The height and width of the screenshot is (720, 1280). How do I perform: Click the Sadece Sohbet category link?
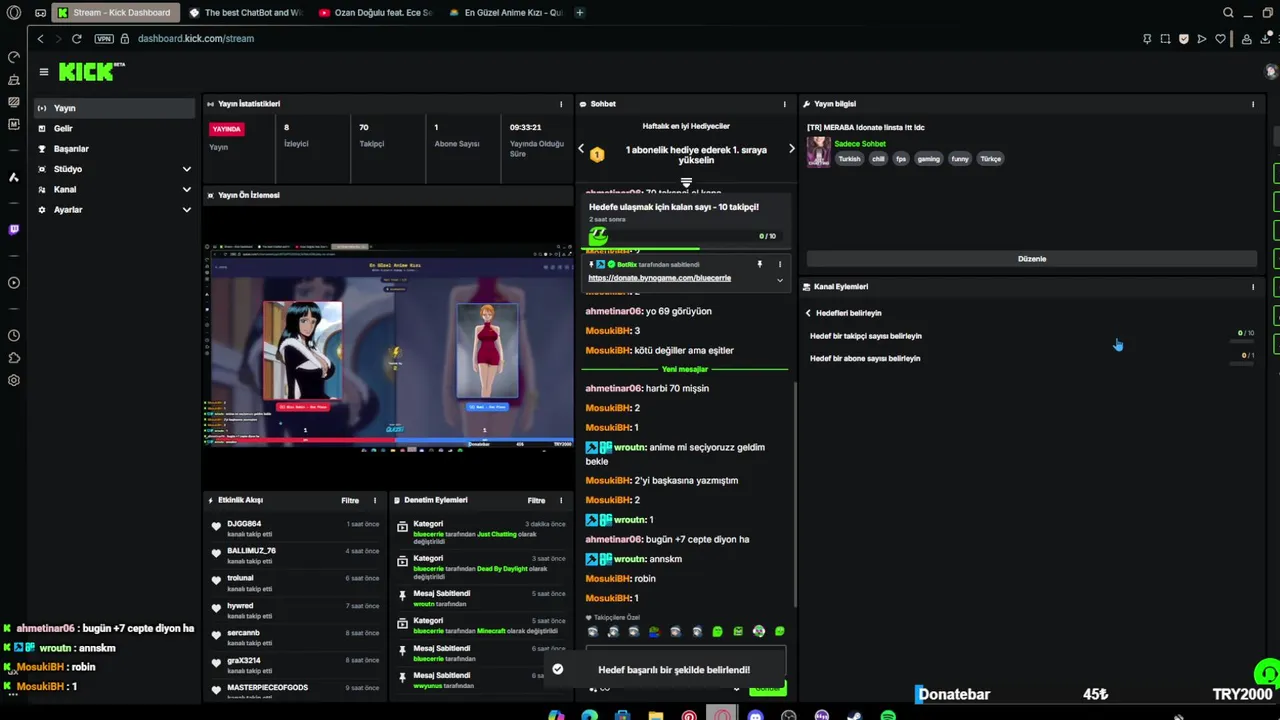[859, 144]
